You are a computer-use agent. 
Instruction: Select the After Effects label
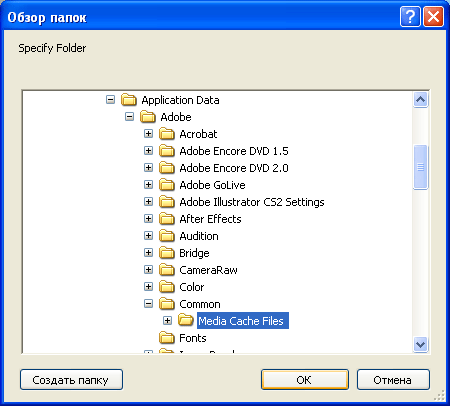click(210, 219)
